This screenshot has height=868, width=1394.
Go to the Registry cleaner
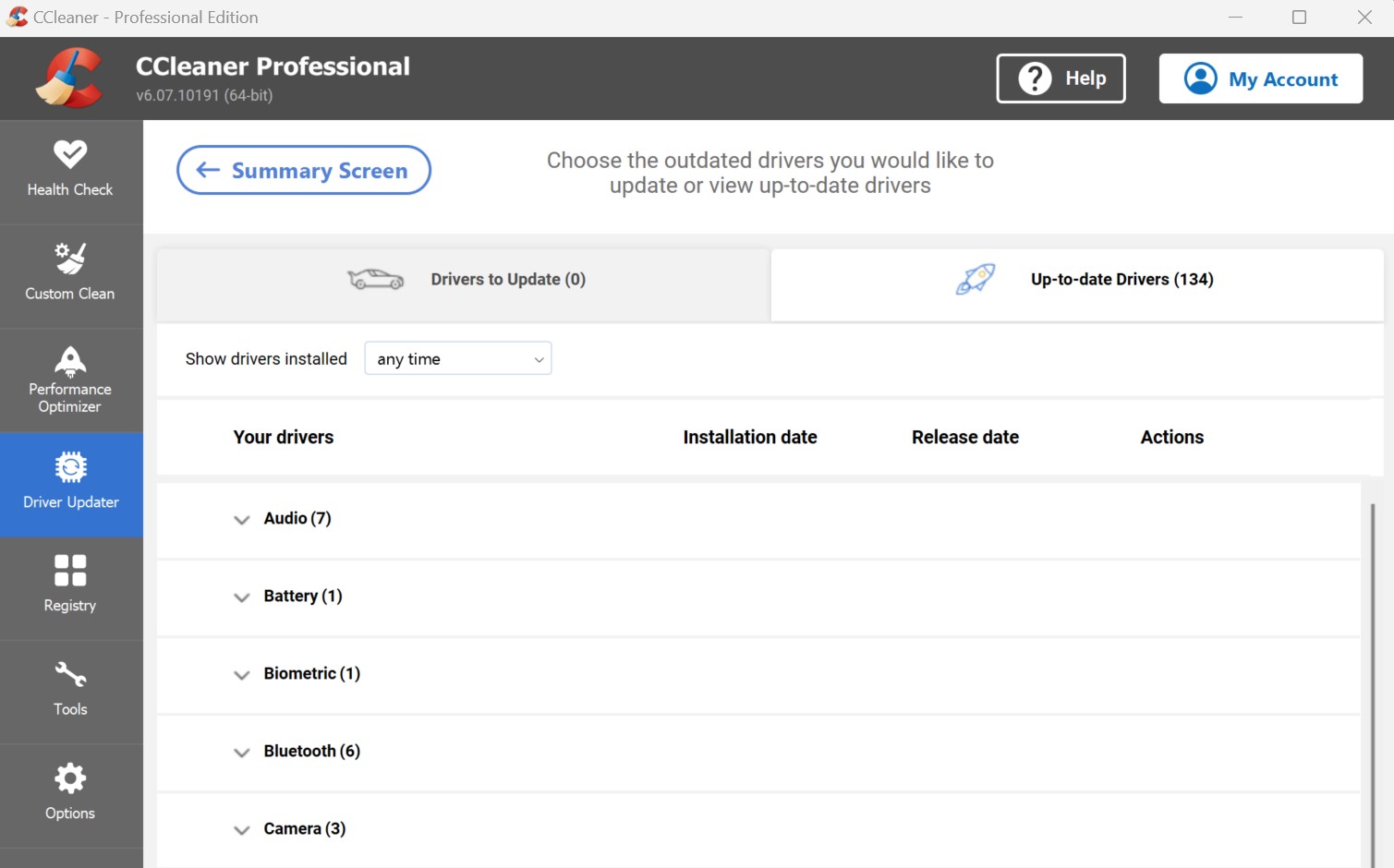(x=70, y=587)
